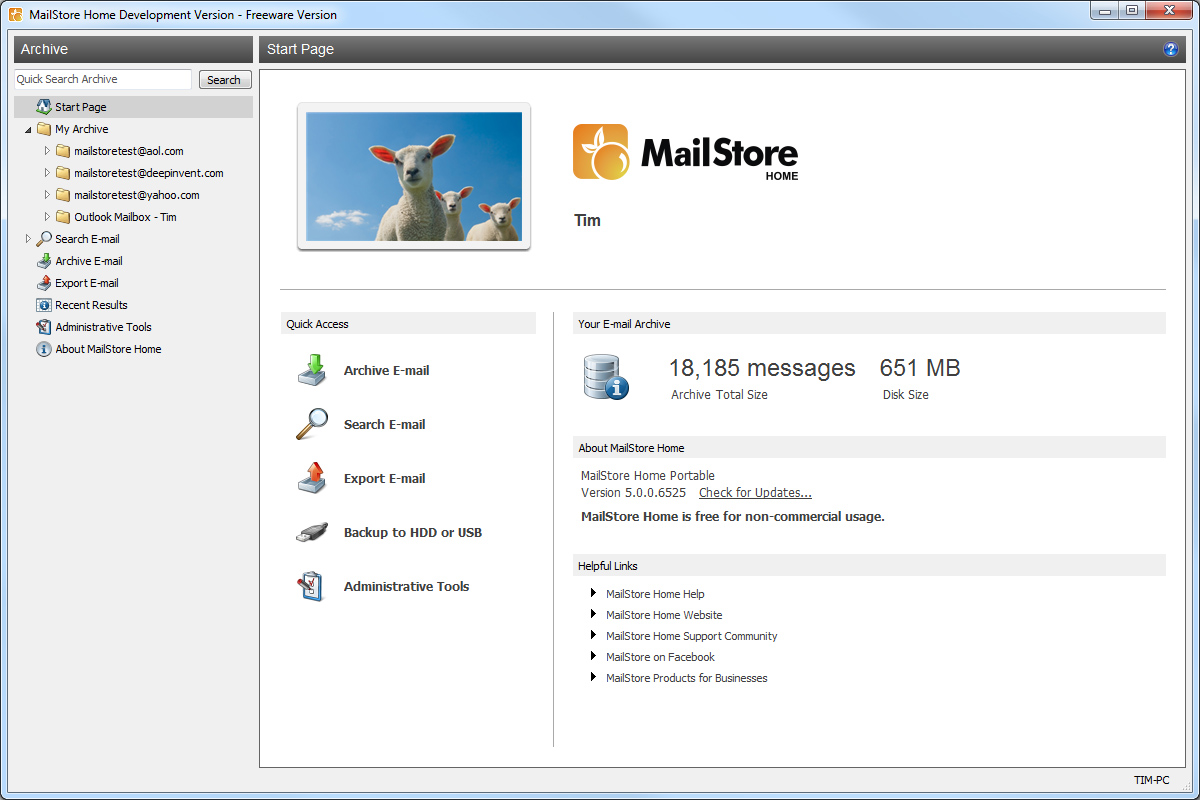Open Administrative Tools in the sidebar tree
This screenshot has width=1200, height=800.
[x=104, y=327]
